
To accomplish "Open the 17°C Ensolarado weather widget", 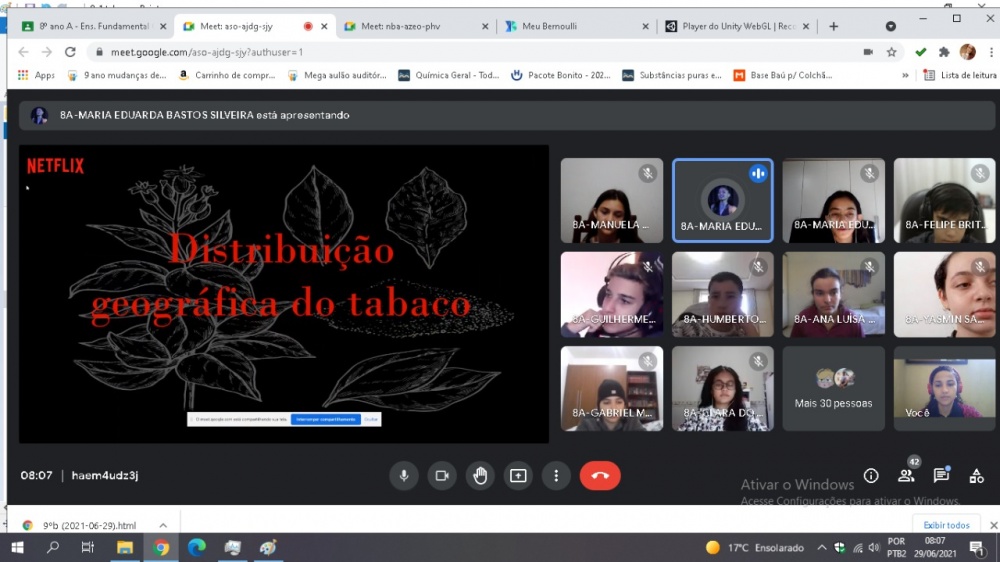I will pyautogui.click(x=755, y=548).
